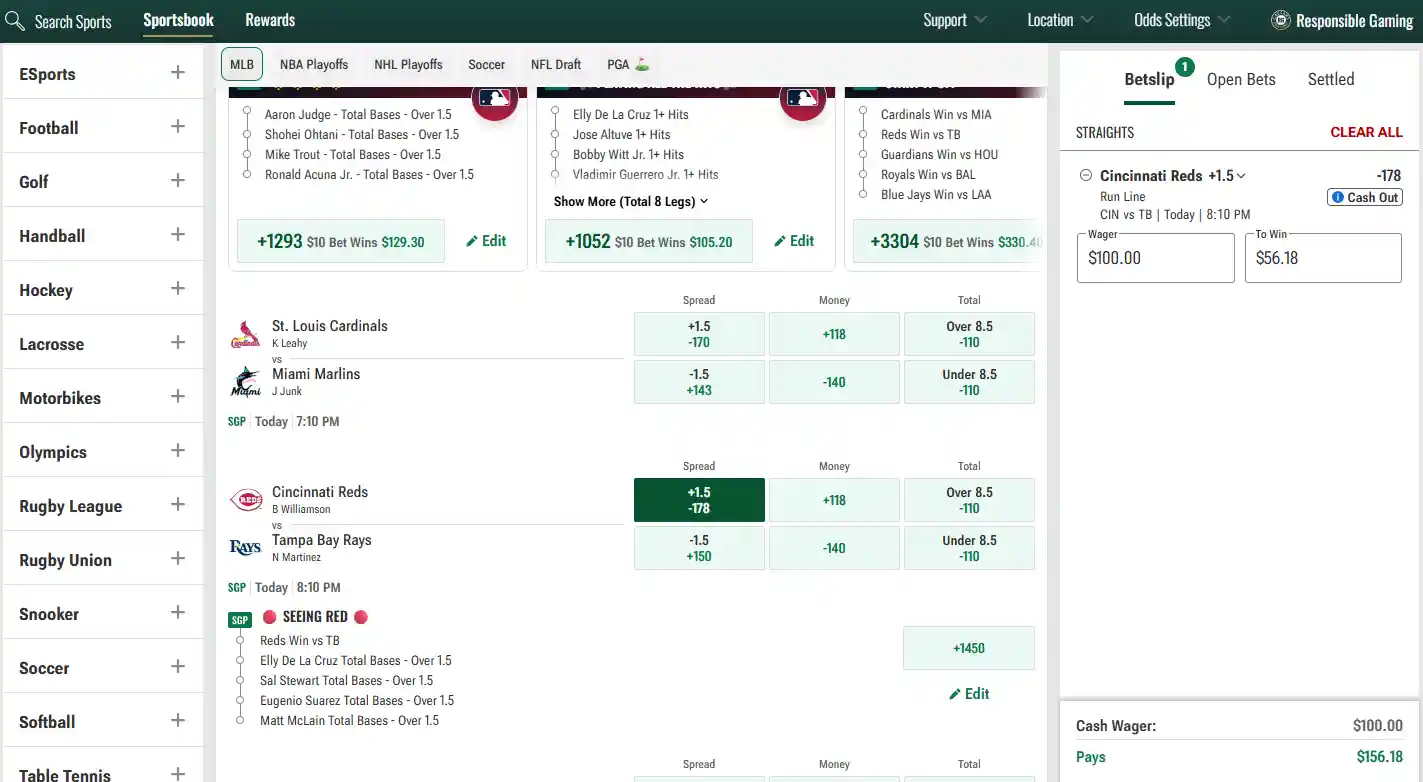Expand the Motorbikes category plus icon
The height and width of the screenshot is (782, 1423).
click(x=178, y=396)
